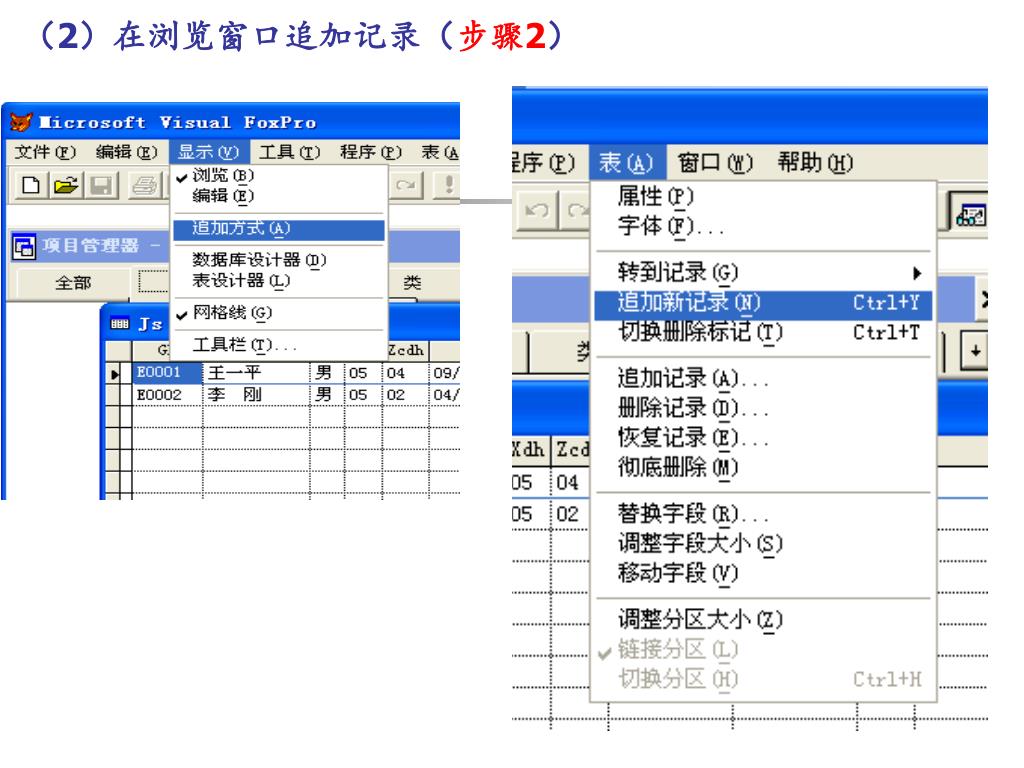Click the Run exclamation toolbar icon
The image size is (1024, 768).
point(448,184)
